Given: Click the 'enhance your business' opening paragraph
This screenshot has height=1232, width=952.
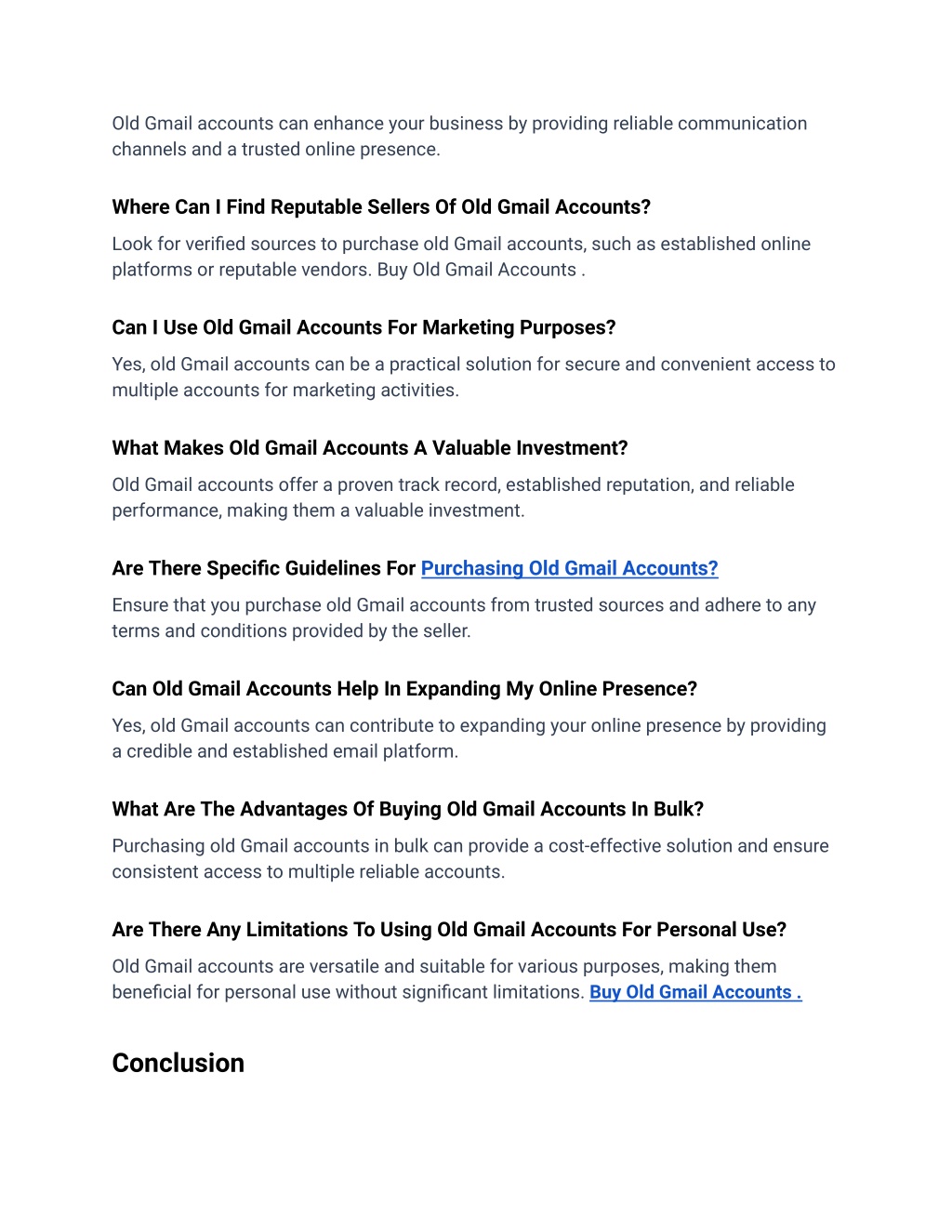Looking at the screenshot, I should click(x=459, y=137).
